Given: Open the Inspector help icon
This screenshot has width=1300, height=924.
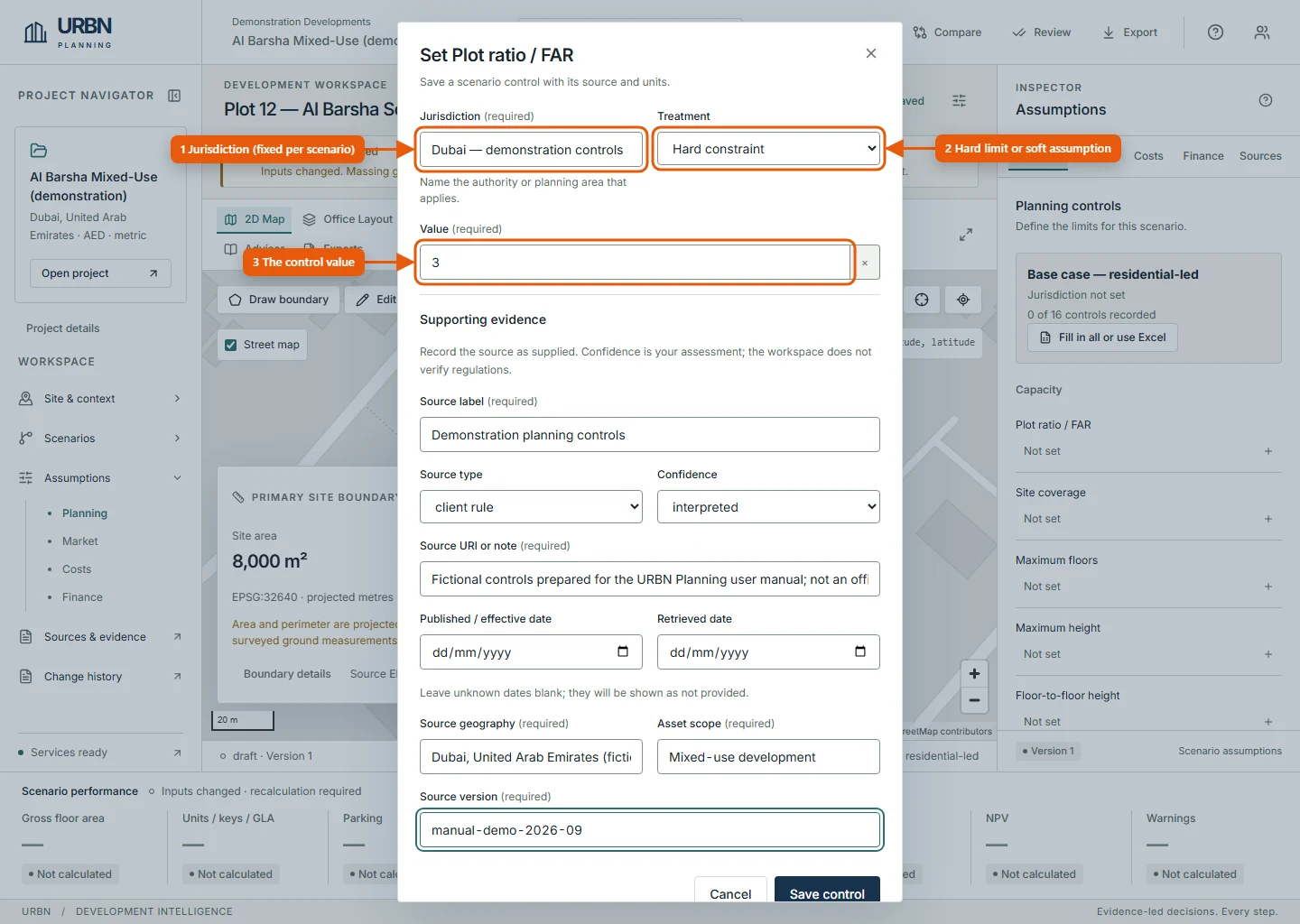Looking at the screenshot, I should click(x=1266, y=100).
